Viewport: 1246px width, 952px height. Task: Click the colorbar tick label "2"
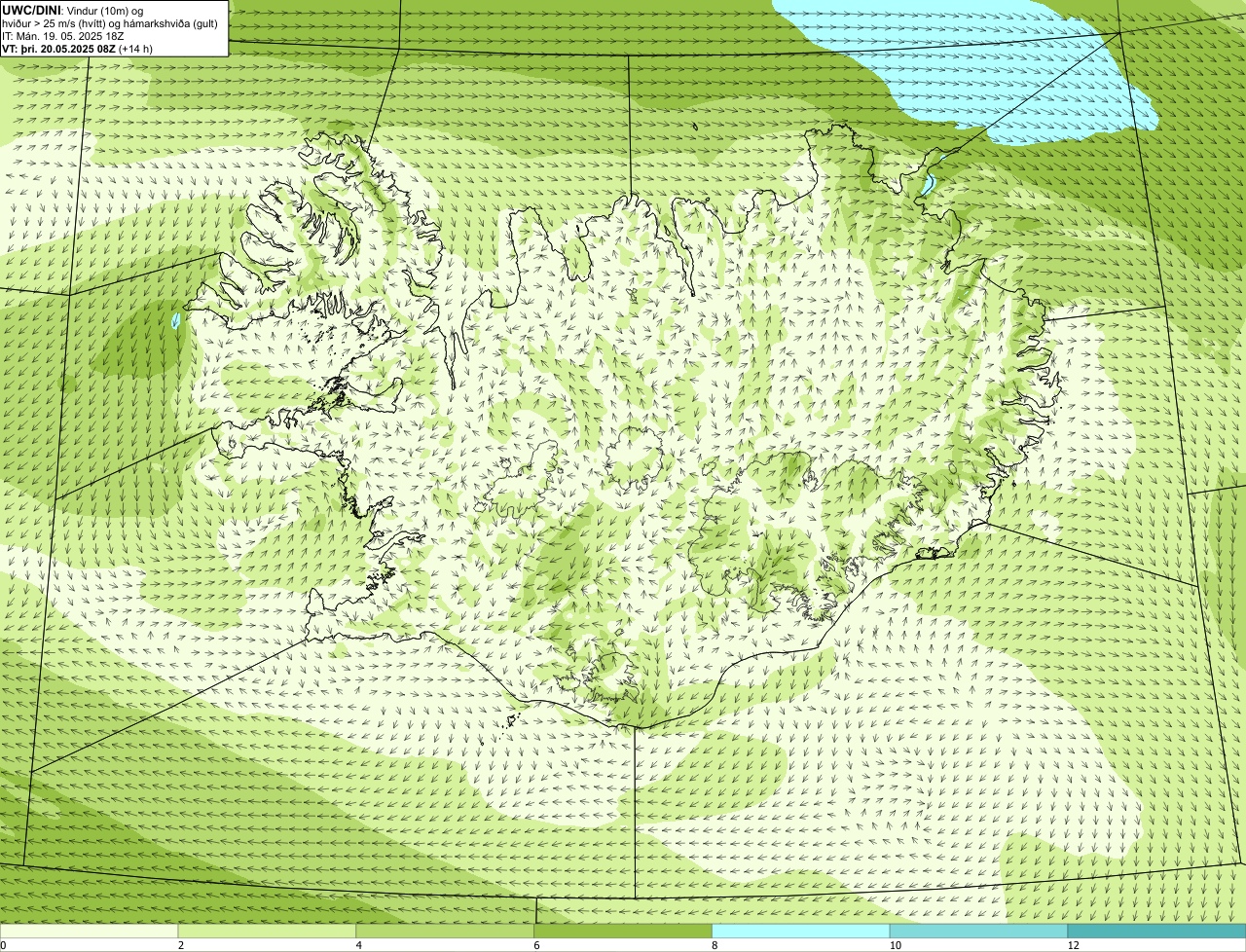tap(181, 945)
